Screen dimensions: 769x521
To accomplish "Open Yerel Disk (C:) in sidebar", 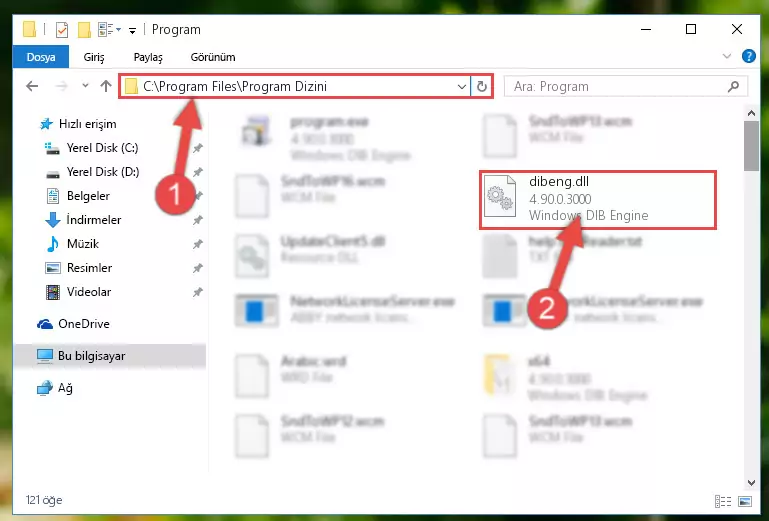I will coord(92,148).
